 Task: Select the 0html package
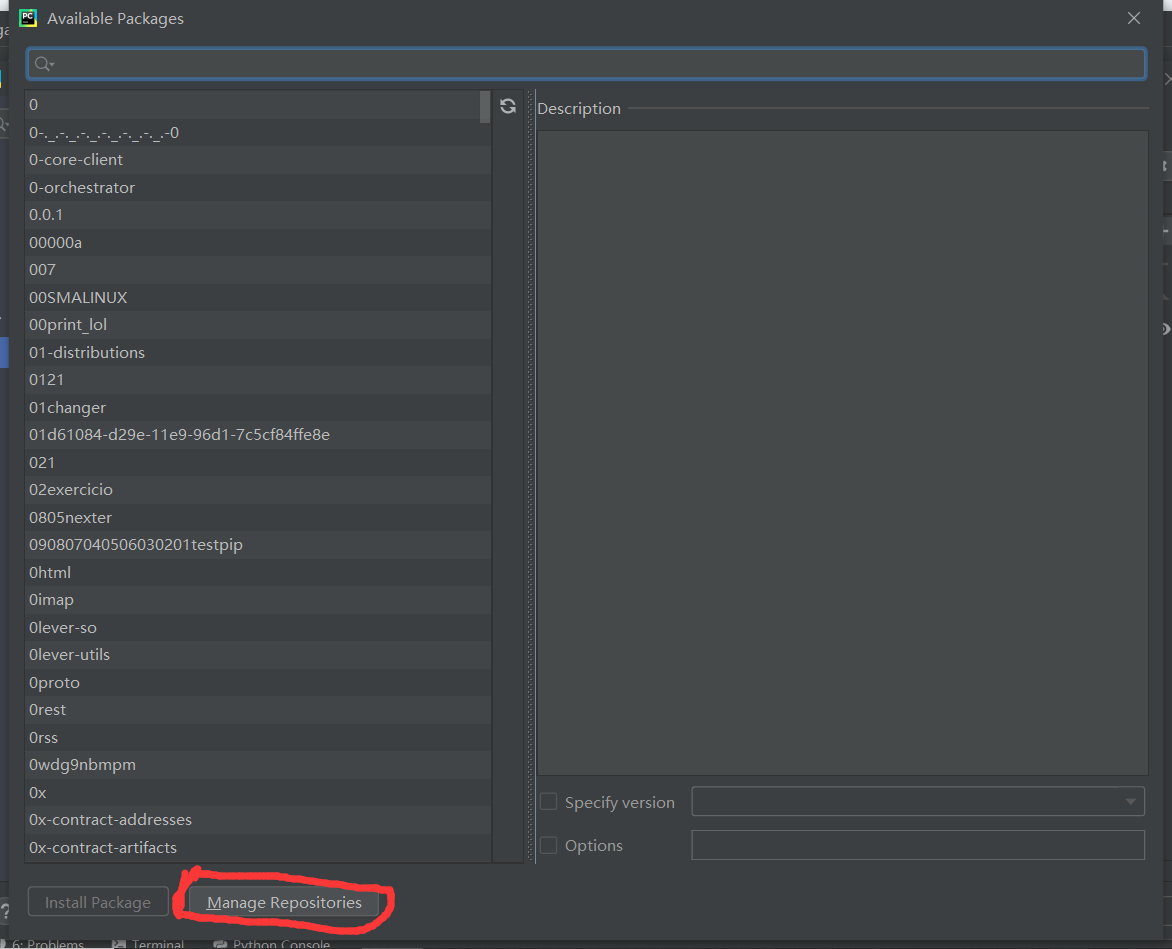pyautogui.click(x=258, y=572)
